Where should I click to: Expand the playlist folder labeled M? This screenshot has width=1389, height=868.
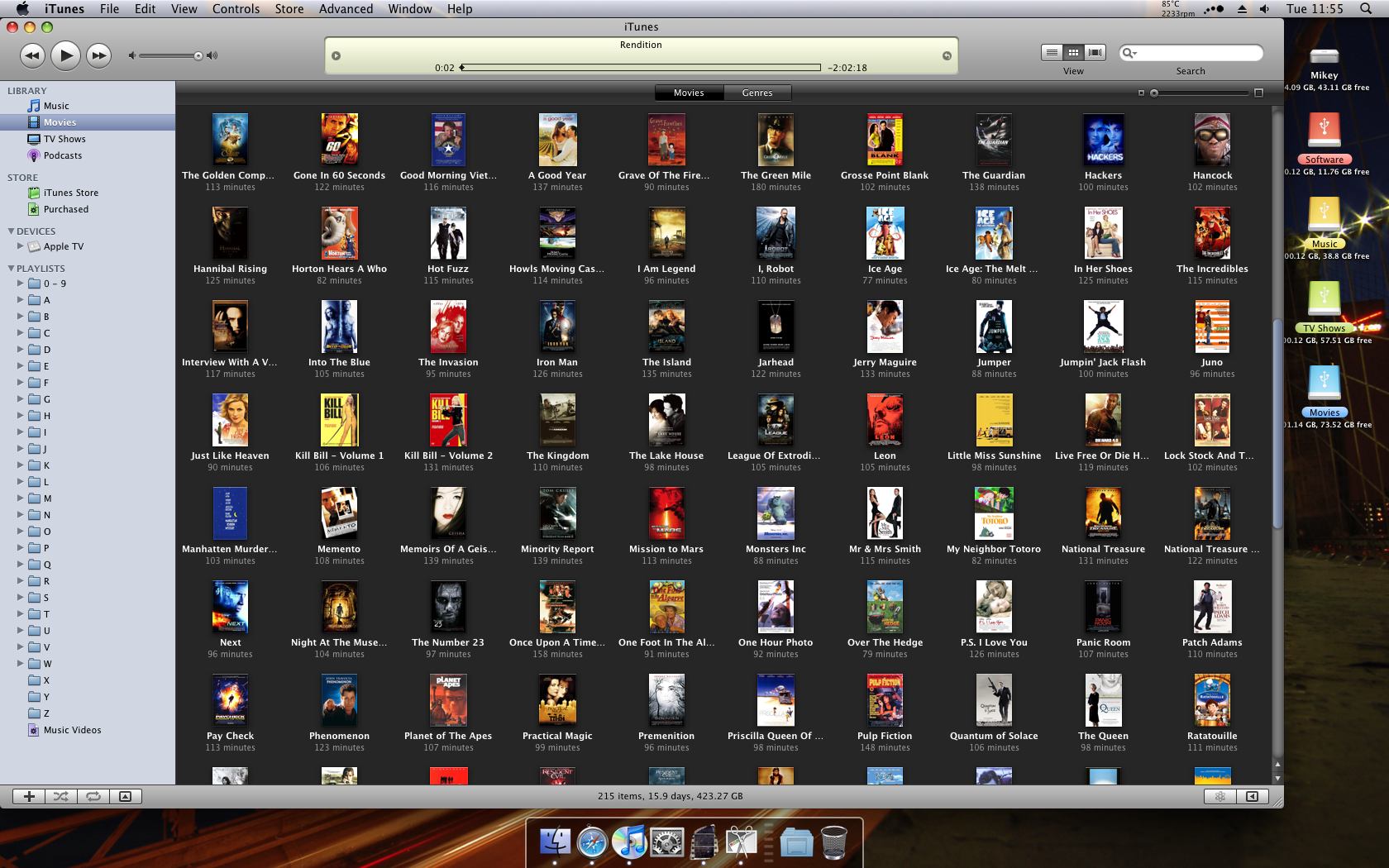click(21, 498)
